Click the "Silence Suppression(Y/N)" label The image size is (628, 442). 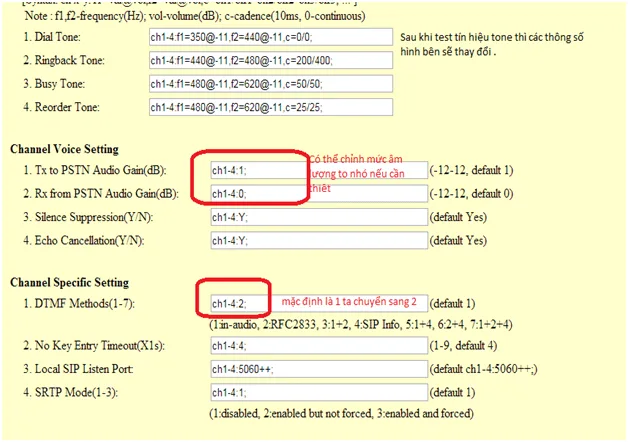[x=94, y=217]
